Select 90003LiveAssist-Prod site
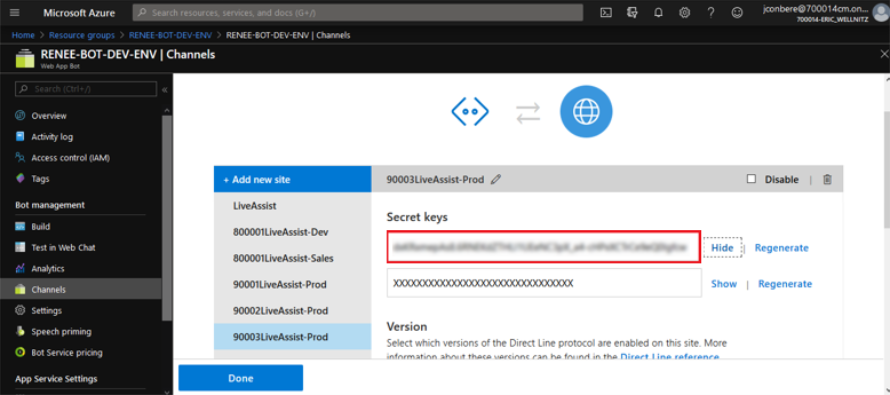 [x=292, y=337]
